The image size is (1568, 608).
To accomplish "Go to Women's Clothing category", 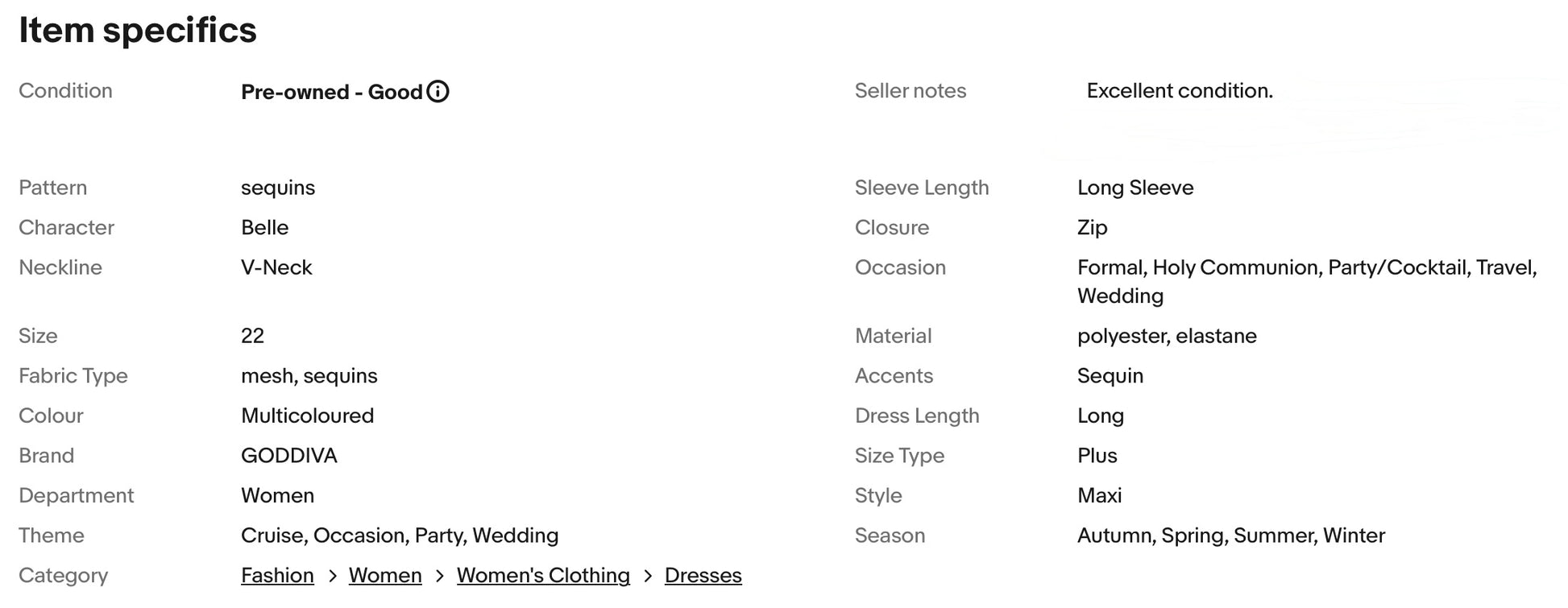I will 543,576.
